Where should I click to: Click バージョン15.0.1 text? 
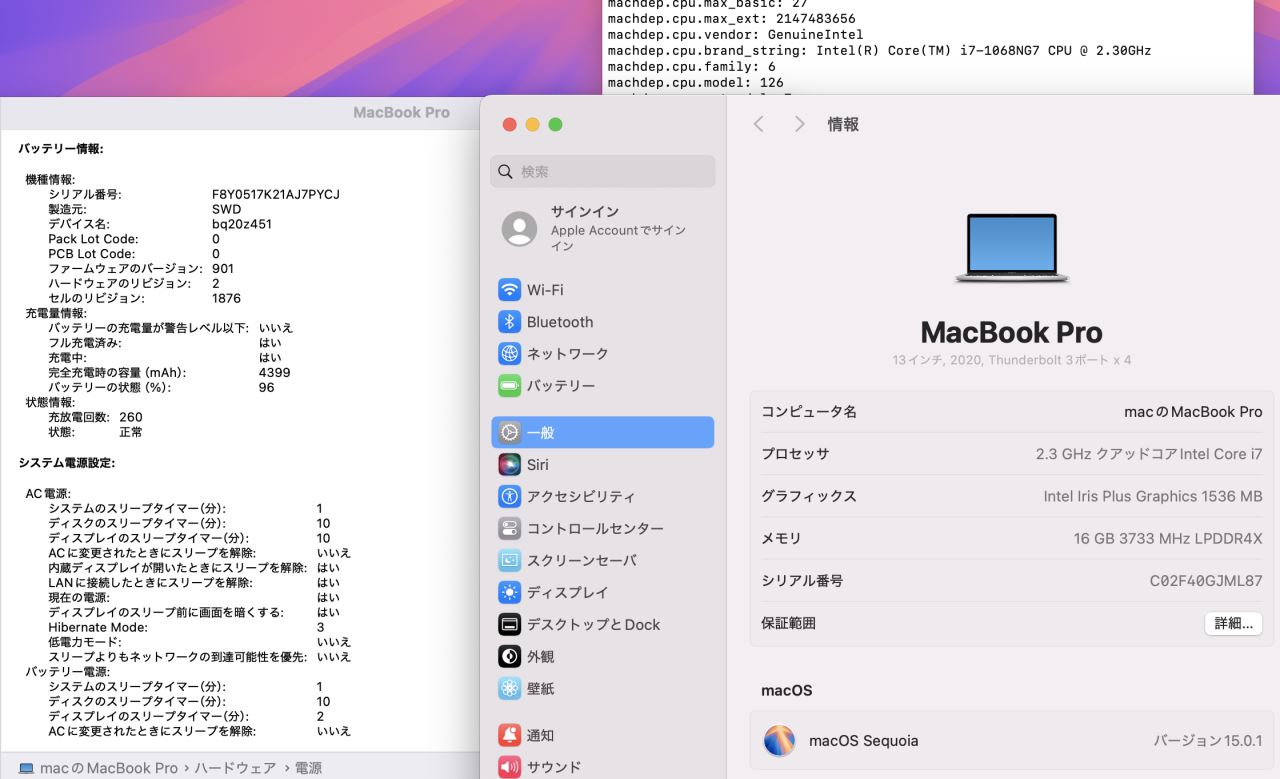(x=1208, y=741)
